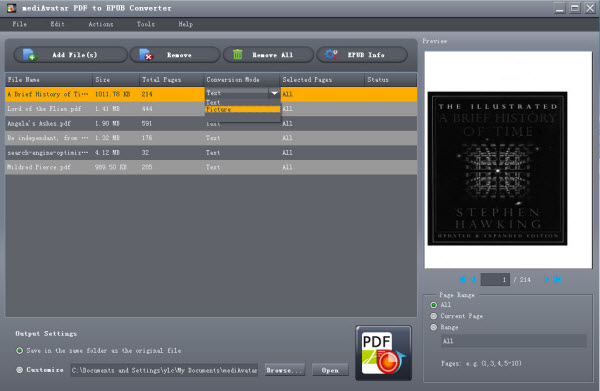600x391 pixels.
Task: Open the Conversion Mode dropdown arrow
Action: pyautogui.click(x=274, y=93)
